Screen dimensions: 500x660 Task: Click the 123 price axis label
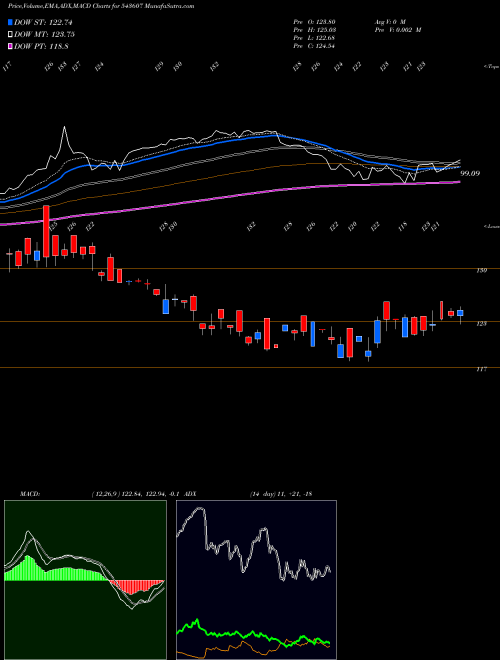coord(482,324)
